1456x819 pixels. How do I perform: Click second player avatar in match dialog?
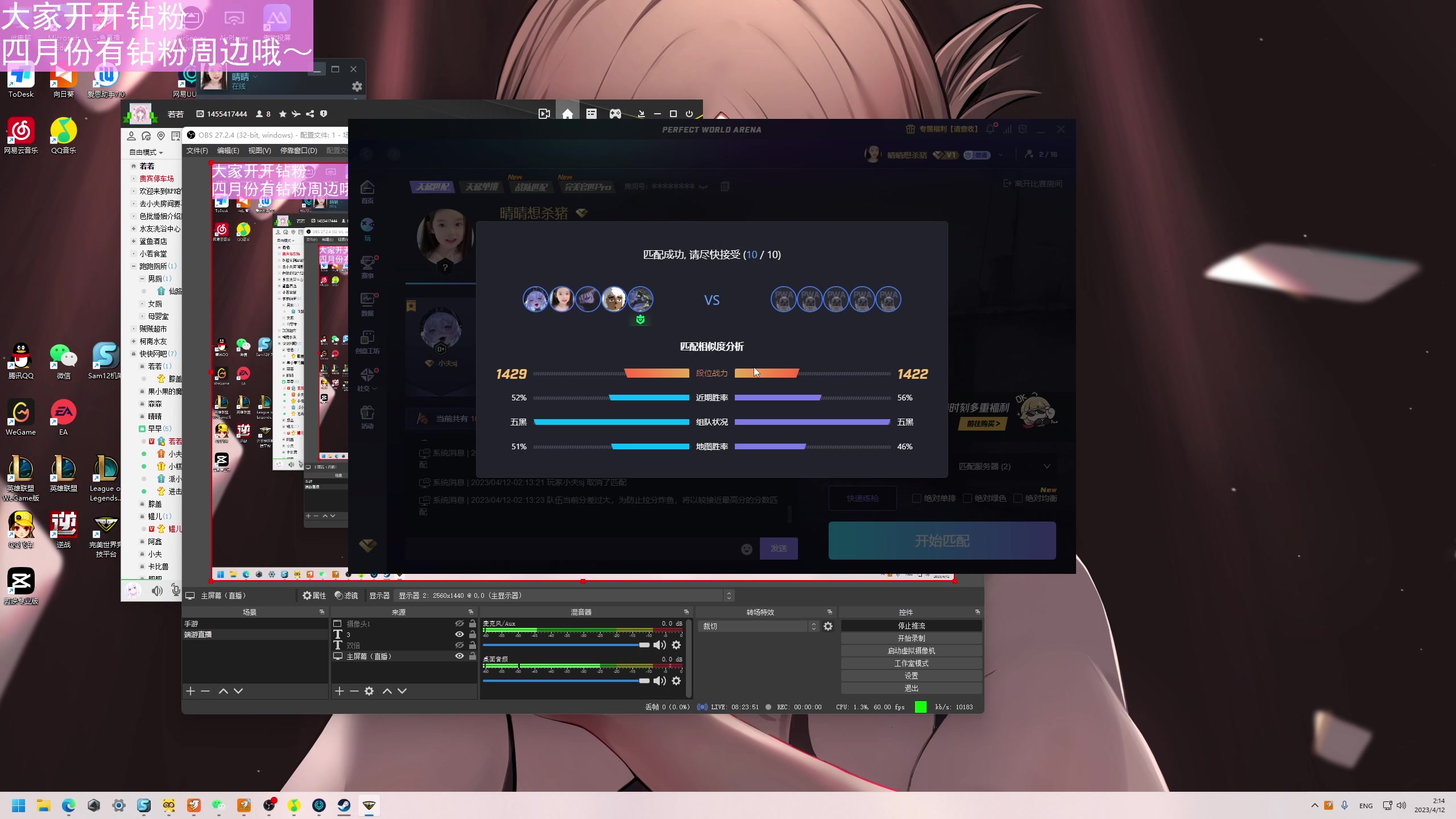click(x=562, y=299)
